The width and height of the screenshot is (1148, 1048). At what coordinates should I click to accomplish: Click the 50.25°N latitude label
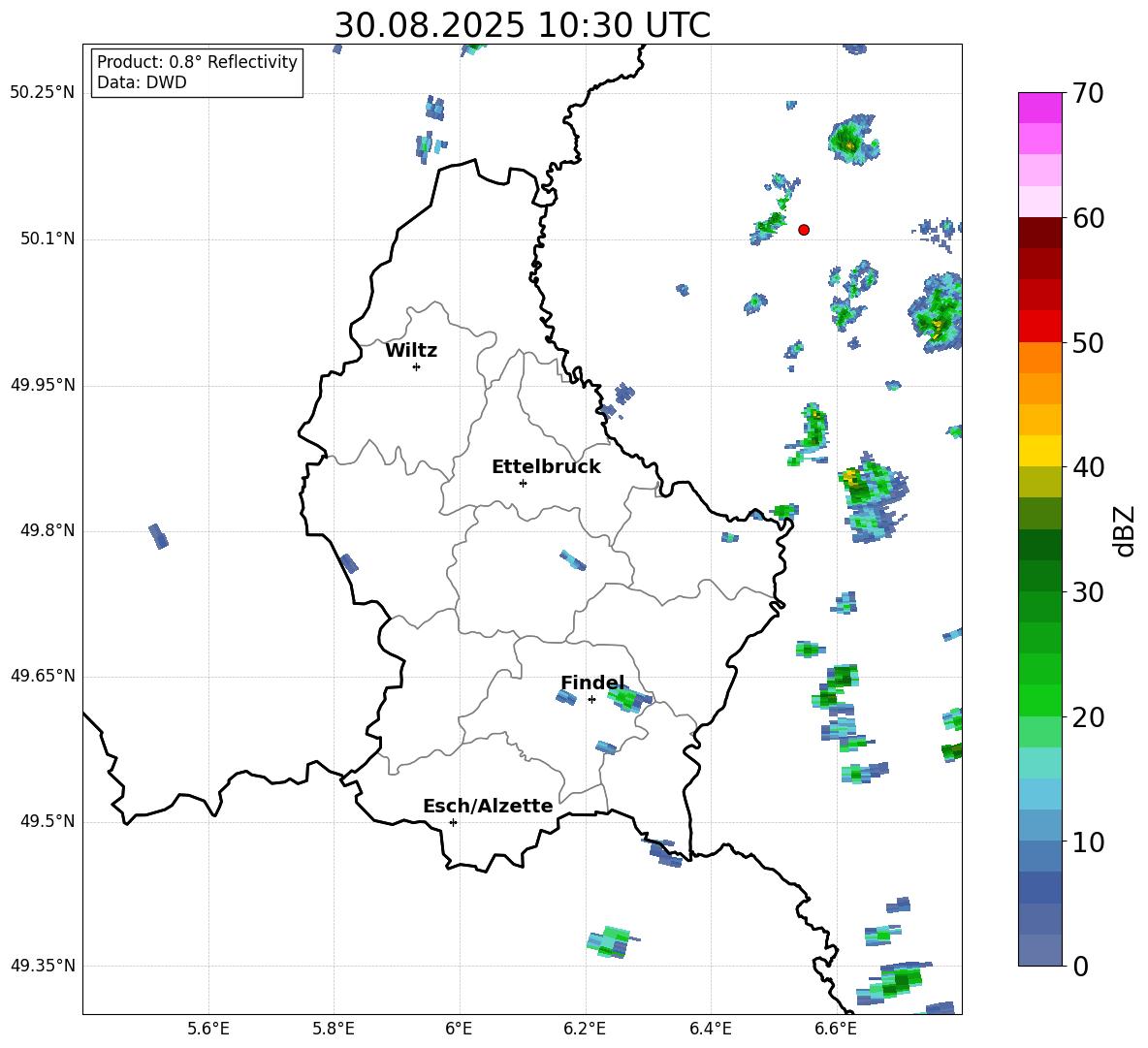click(43, 93)
